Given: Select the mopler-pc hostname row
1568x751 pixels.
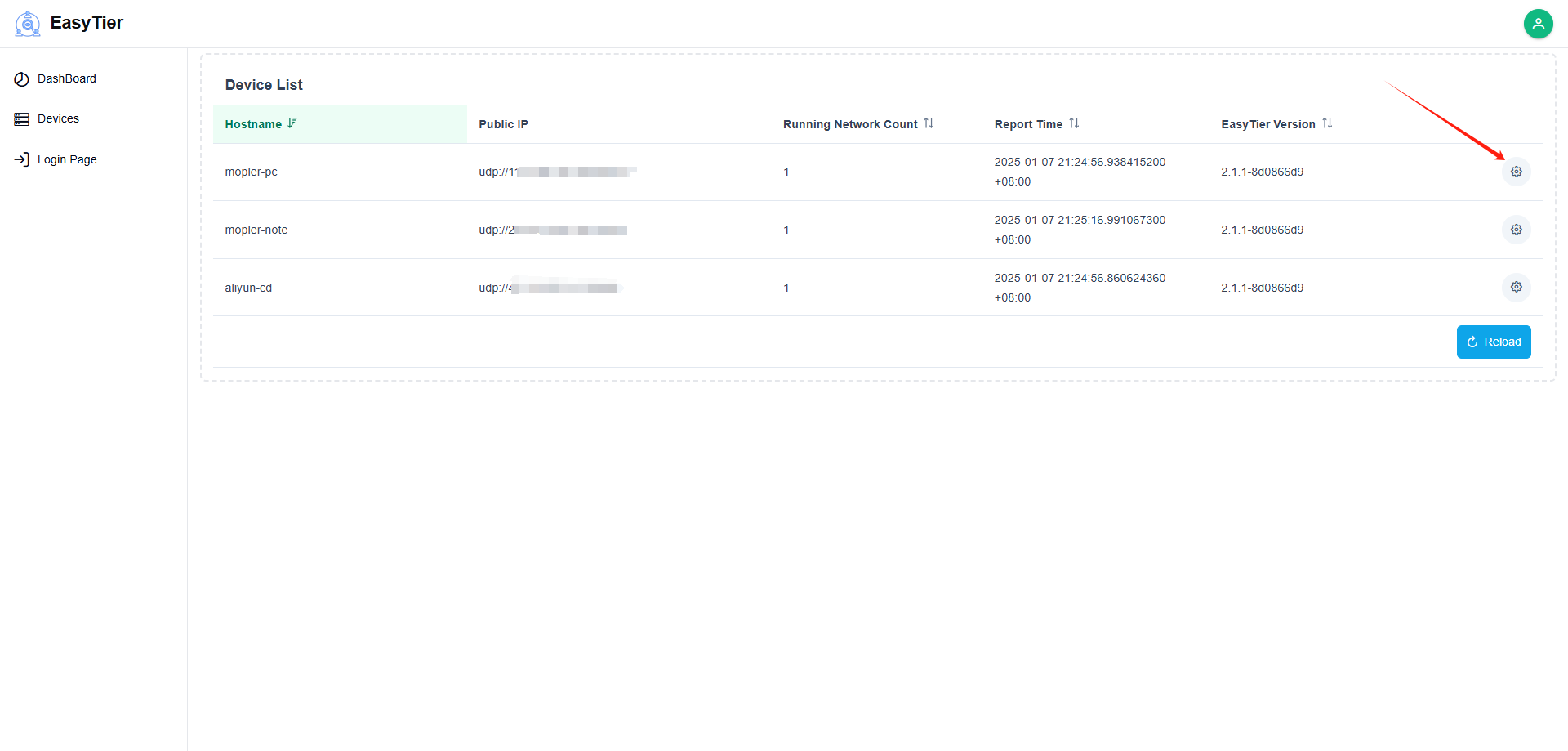Looking at the screenshot, I should [252, 172].
